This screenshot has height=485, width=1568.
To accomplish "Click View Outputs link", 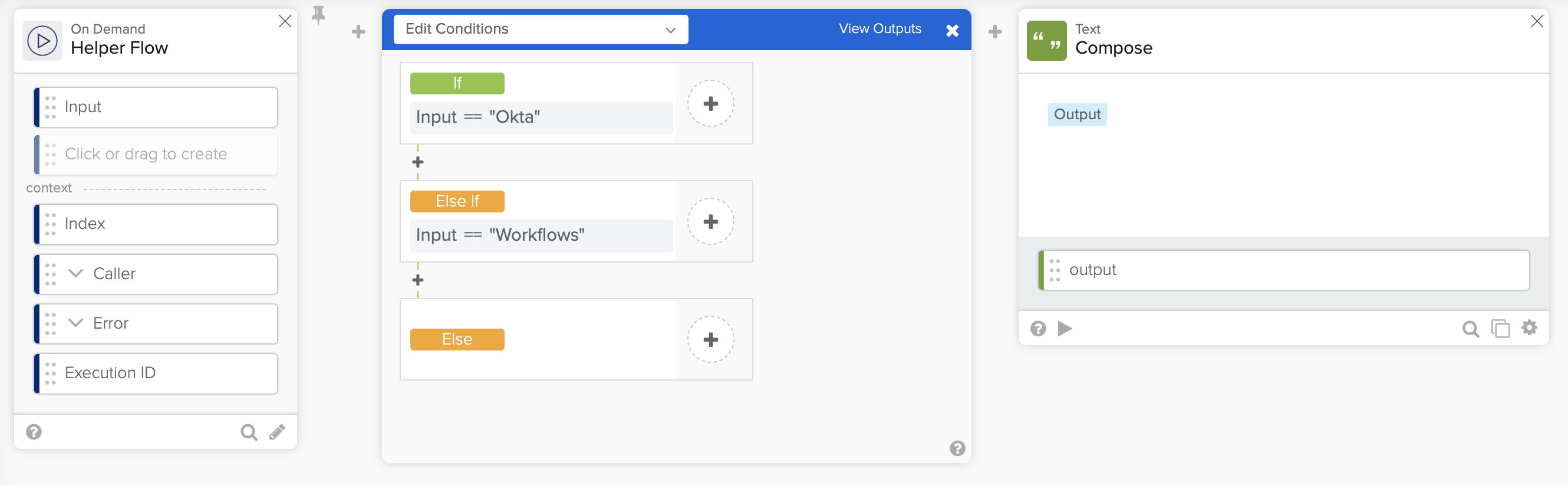I will point(879,29).
